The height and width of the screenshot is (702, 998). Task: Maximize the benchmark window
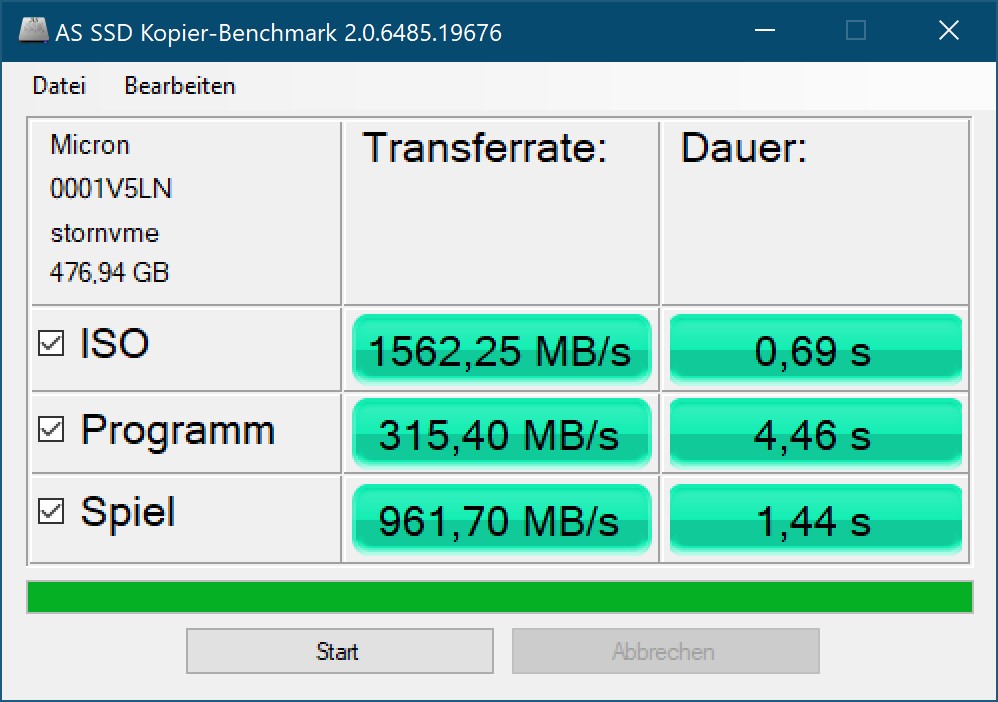856,31
